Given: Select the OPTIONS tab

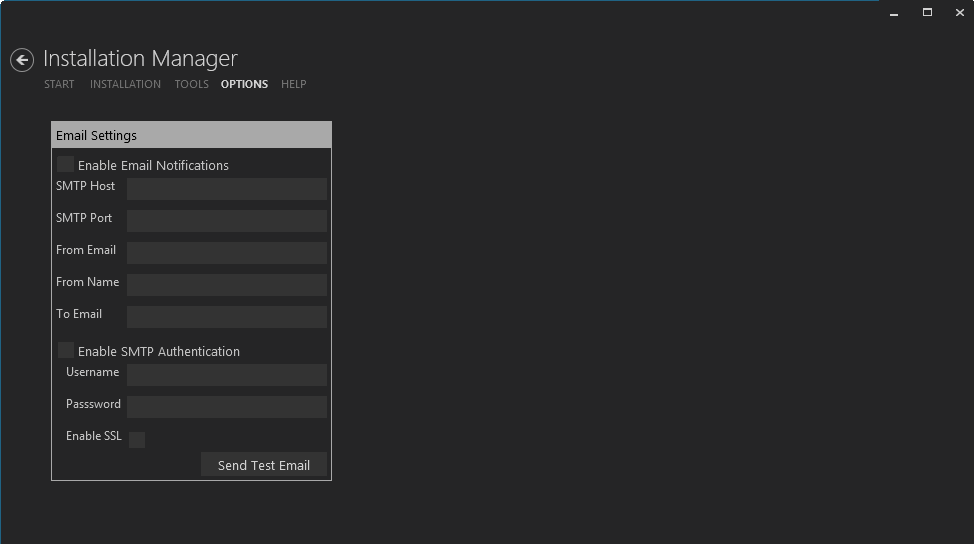Looking at the screenshot, I should click(x=244, y=84).
